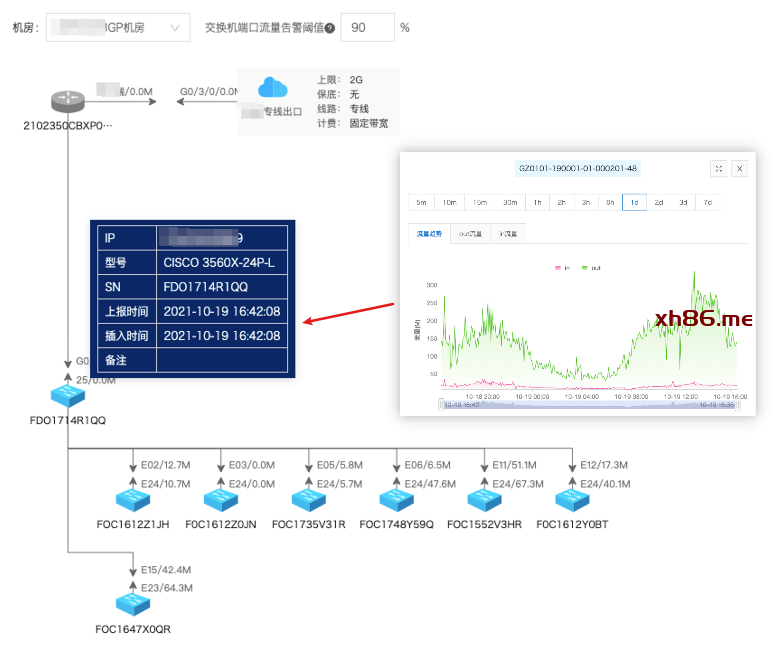Viewport: 783px width, 652px height.
Task: Toggle the 'out' series in chart legend
Action: tap(591, 268)
